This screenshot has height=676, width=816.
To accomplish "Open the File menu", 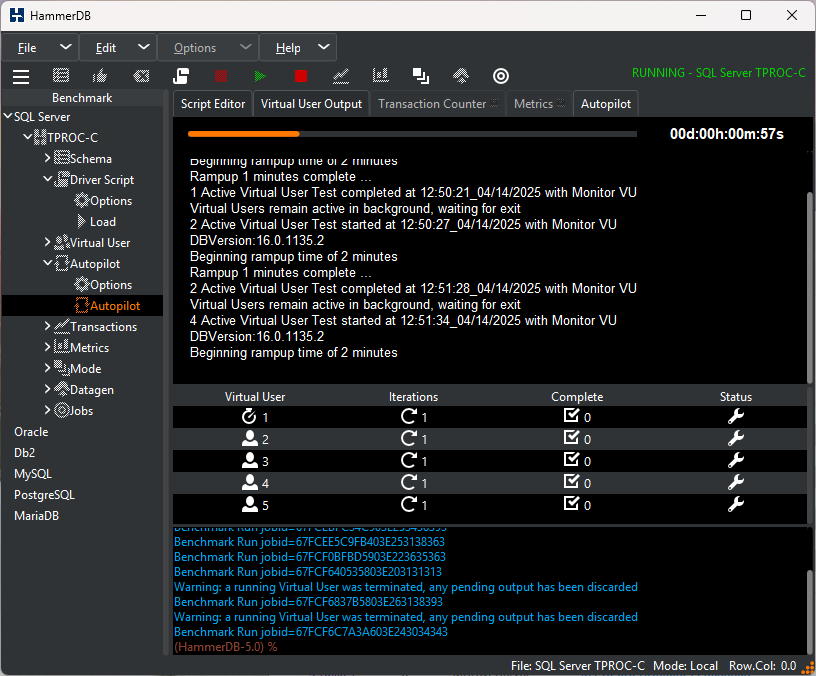I will (x=40, y=48).
